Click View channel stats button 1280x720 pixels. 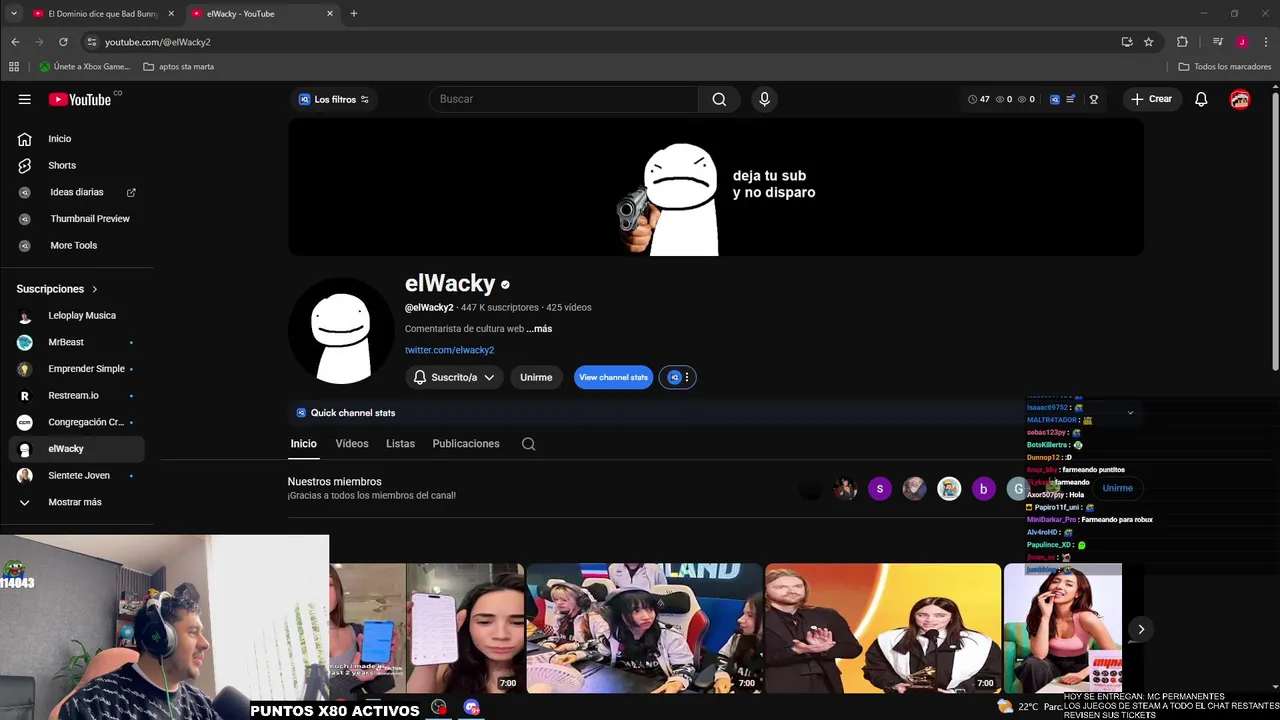(613, 377)
